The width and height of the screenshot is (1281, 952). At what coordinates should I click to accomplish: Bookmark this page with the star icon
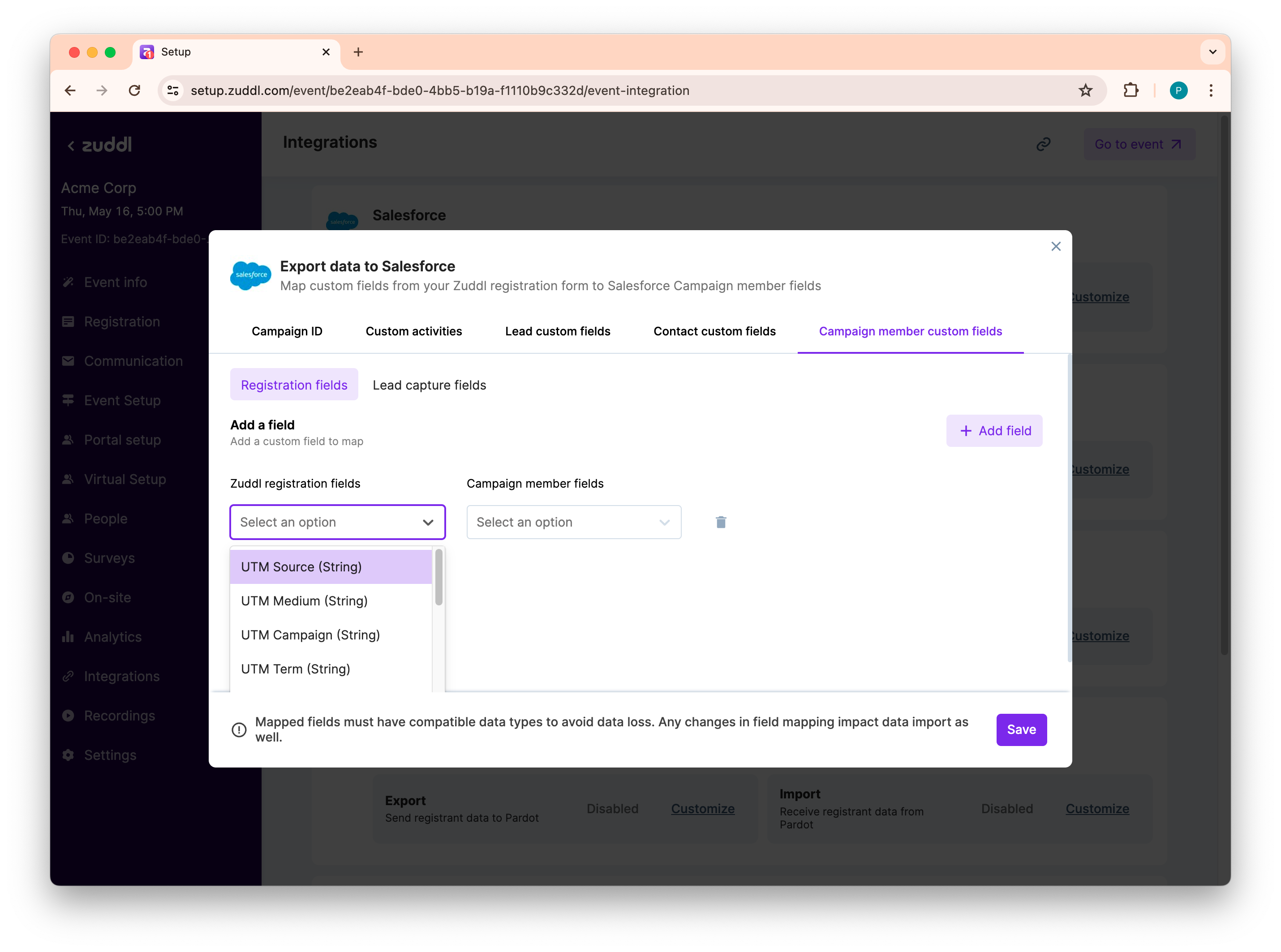[1085, 90]
